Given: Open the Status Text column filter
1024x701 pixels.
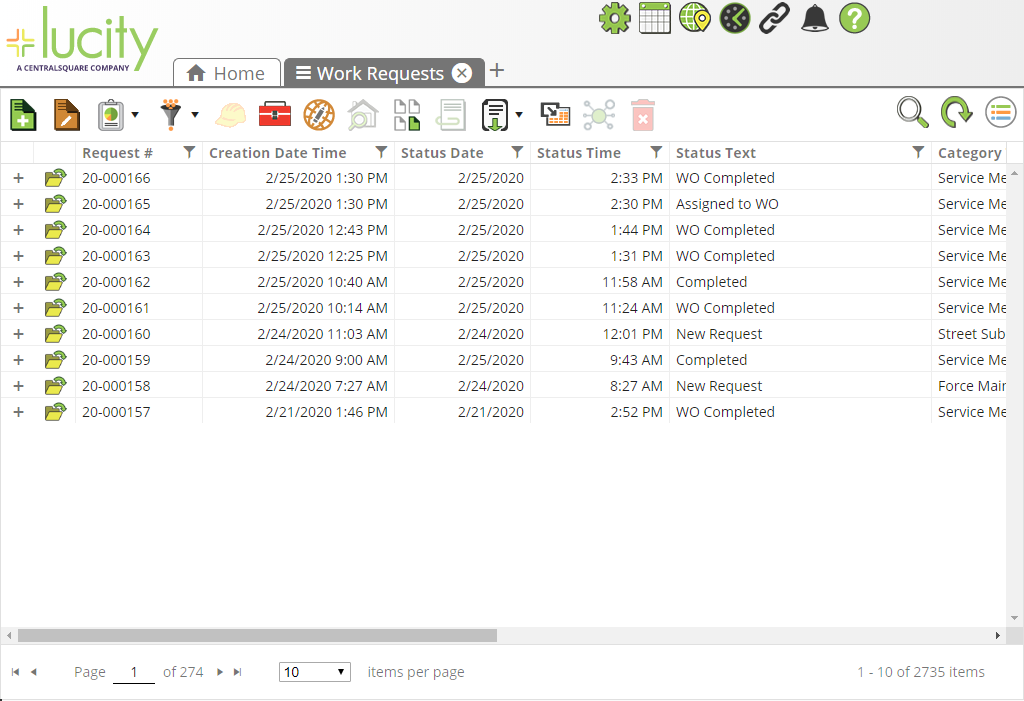Looking at the screenshot, I should pyautogui.click(x=918, y=152).
